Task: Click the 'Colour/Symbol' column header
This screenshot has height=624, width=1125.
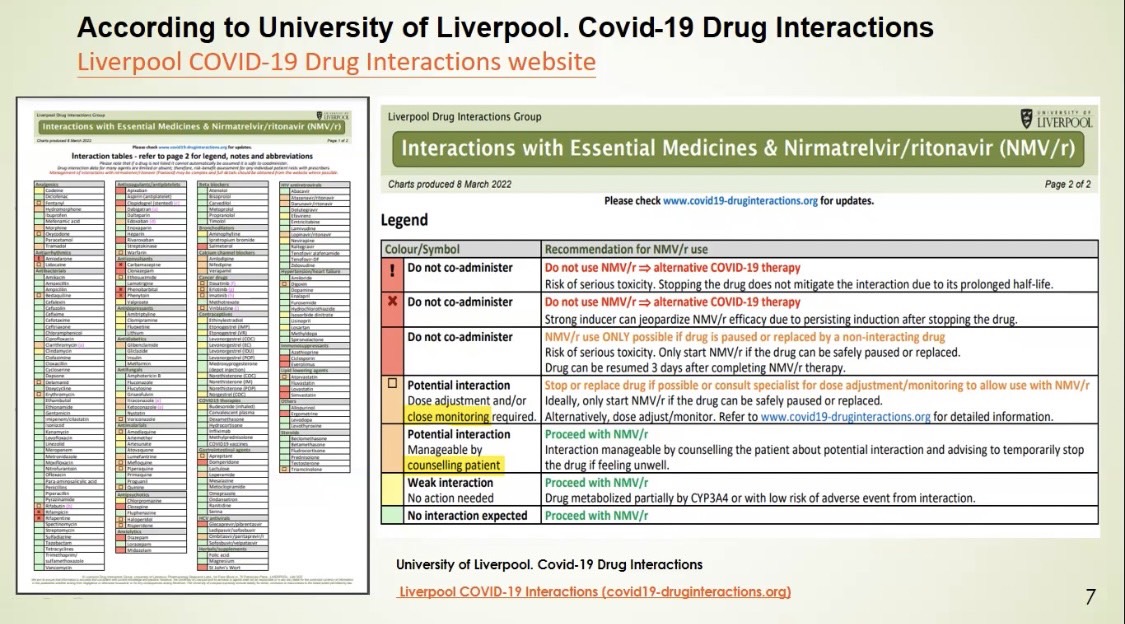Action: click(422, 250)
